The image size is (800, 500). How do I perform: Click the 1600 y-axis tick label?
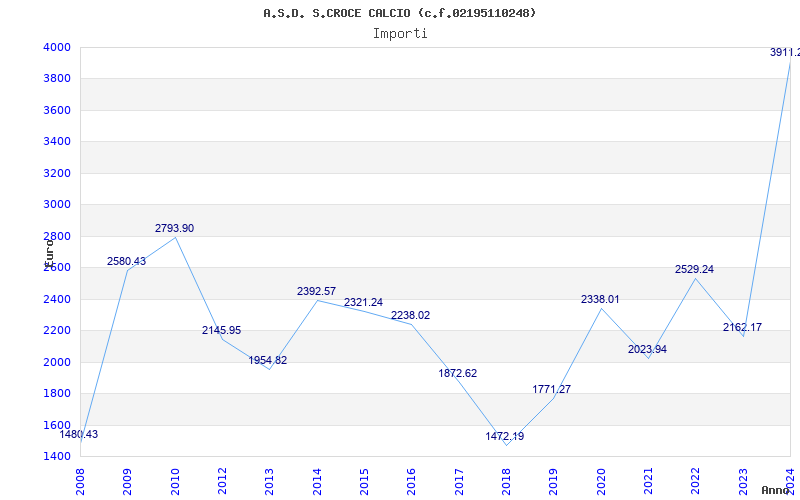tap(57, 425)
